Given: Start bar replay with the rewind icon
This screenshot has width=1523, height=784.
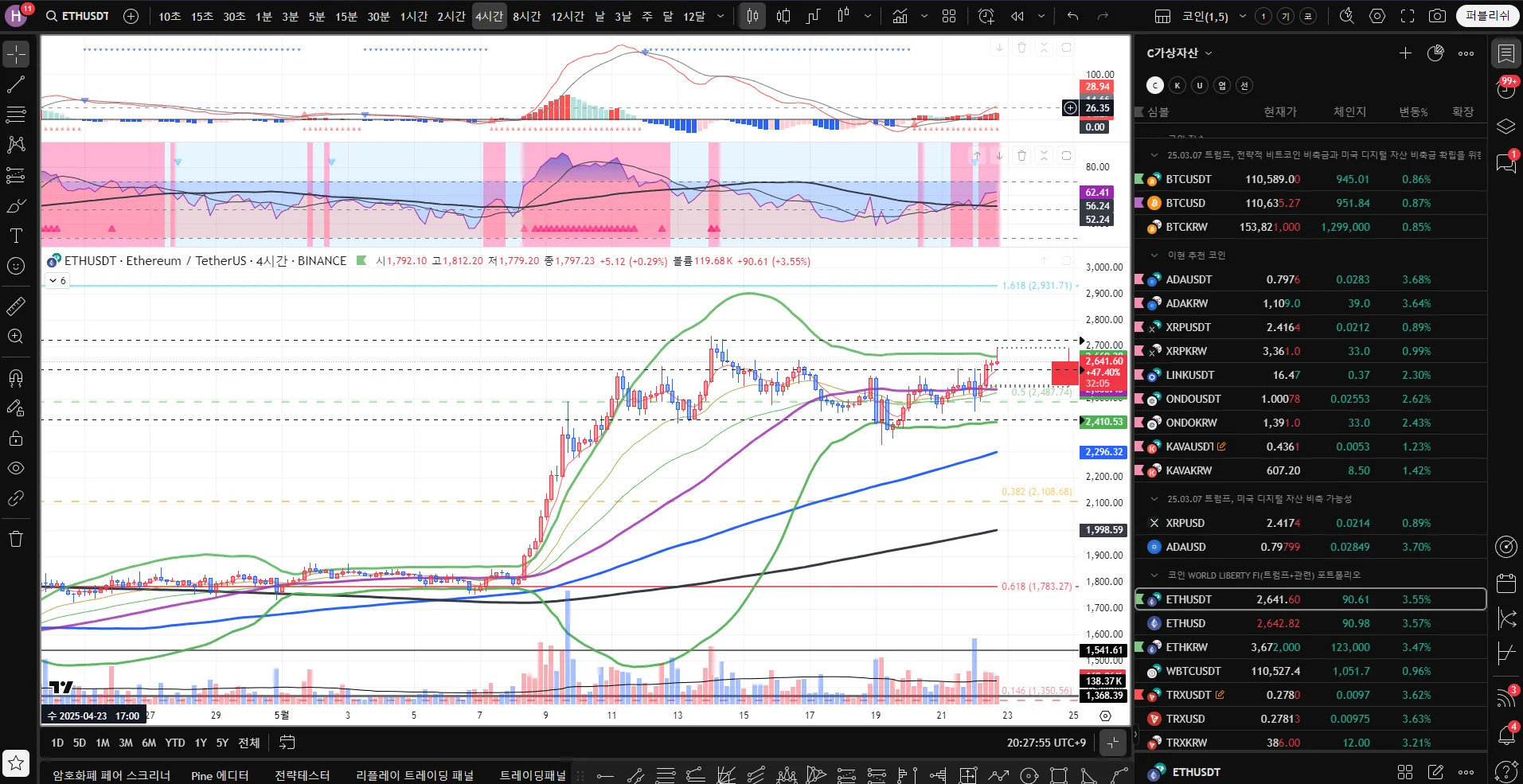Looking at the screenshot, I should point(1017,16).
